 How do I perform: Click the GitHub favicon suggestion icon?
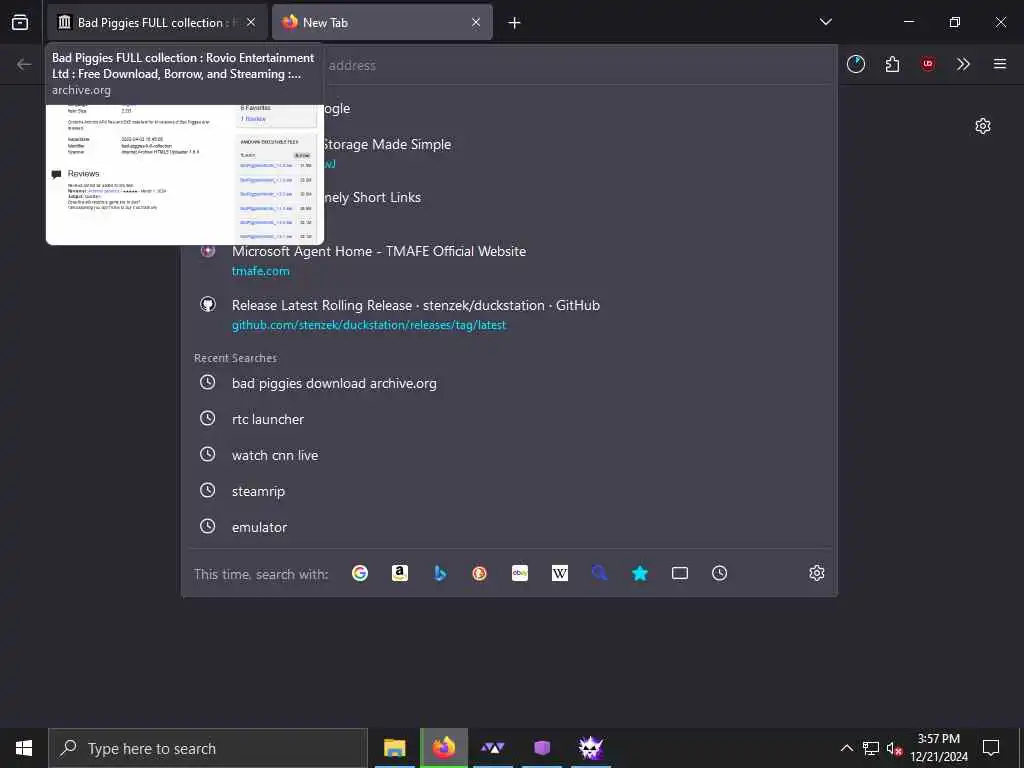point(208,305)
